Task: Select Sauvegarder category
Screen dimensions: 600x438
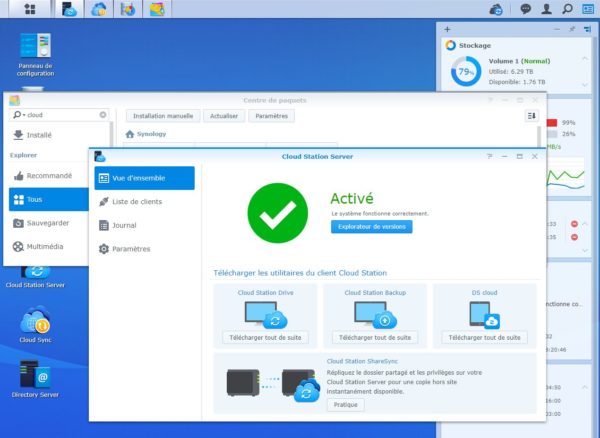Action: [x=49, y=223]
